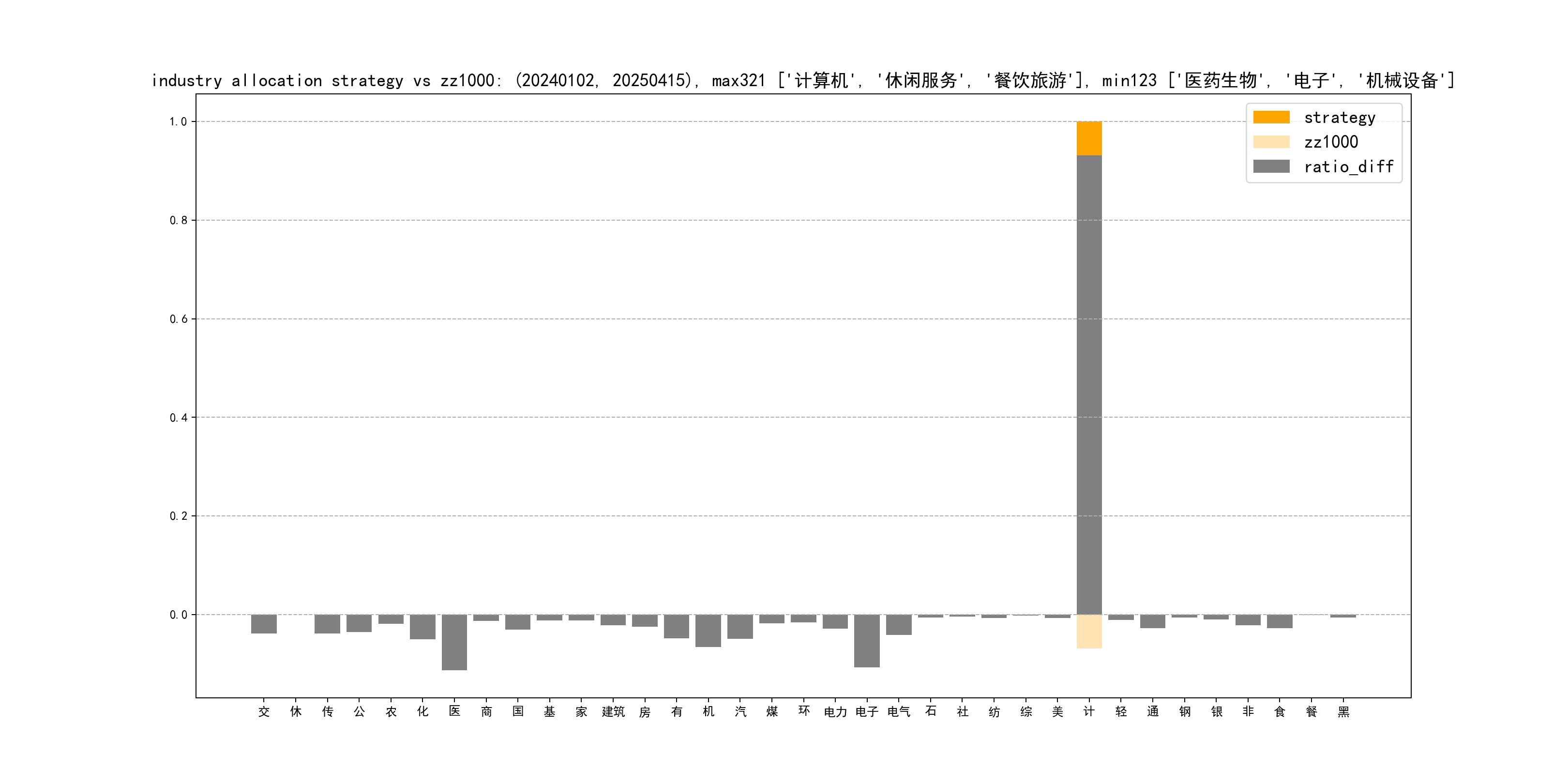This screenshot has height=784, width=1568.
Task: Click the gray bar above 机 label
Action: click(708, 631)
